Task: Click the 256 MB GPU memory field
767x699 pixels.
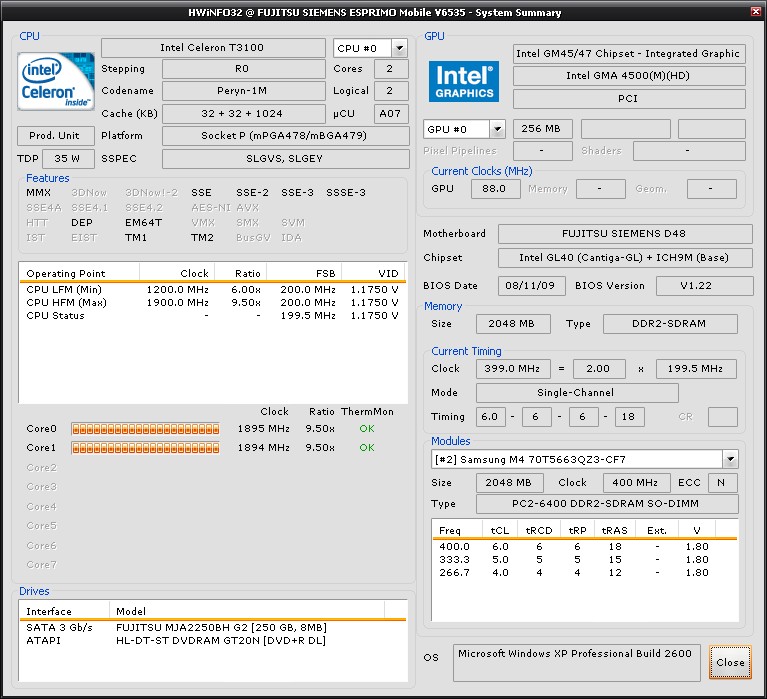Action: (x=542, y=129)
